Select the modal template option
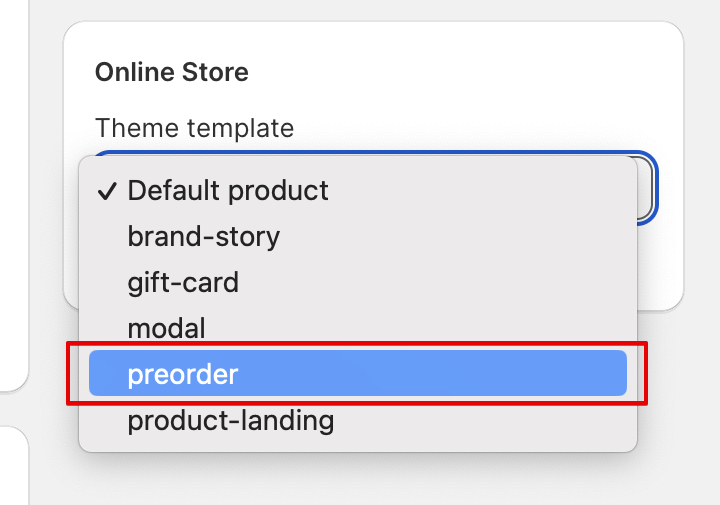 pyautogui.click(x=166, y=328)
